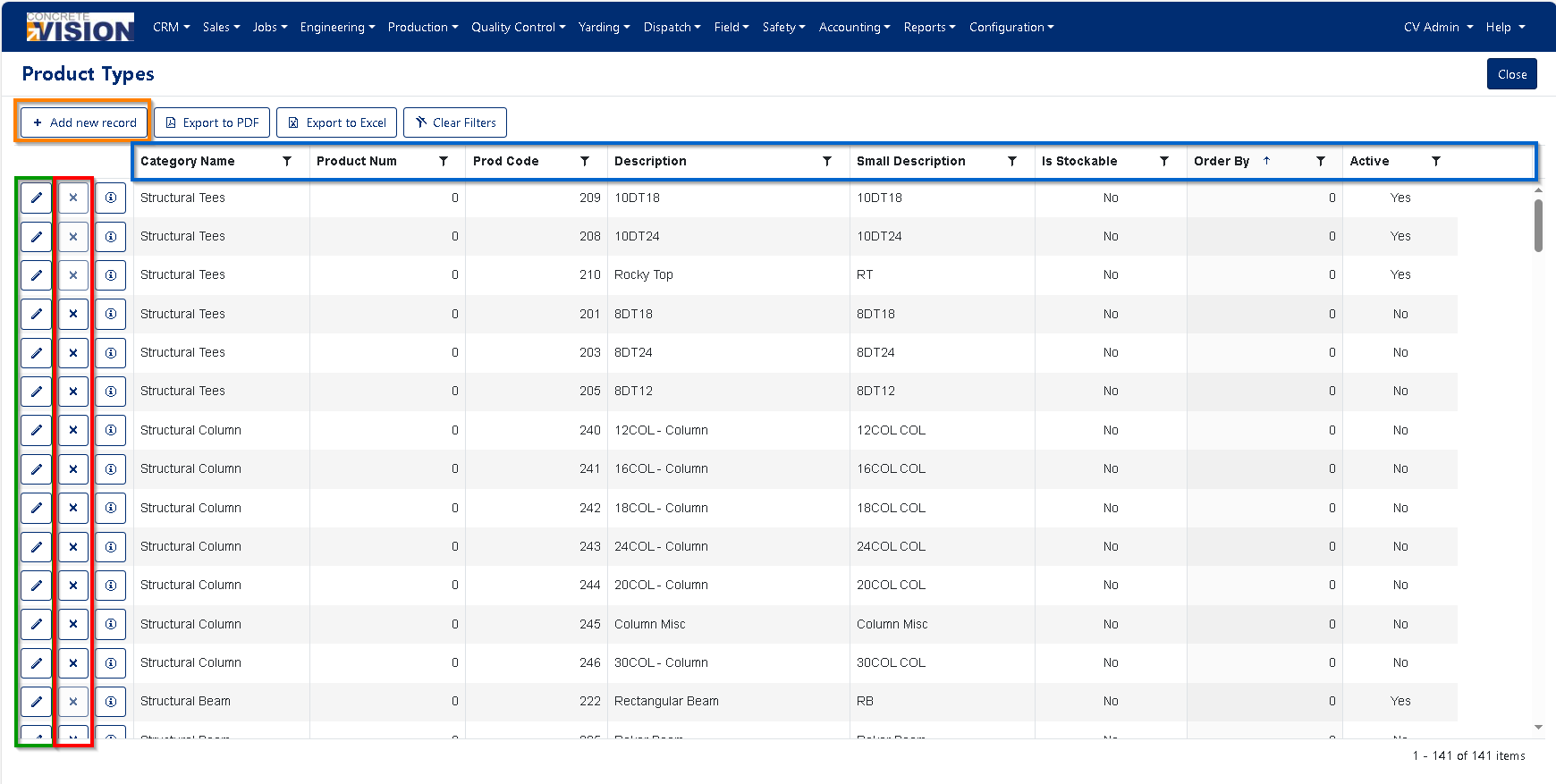The height and width of the screenshot is (784, 1556).
Task: View info for the 8DT12 row
Action: point(111,392)
